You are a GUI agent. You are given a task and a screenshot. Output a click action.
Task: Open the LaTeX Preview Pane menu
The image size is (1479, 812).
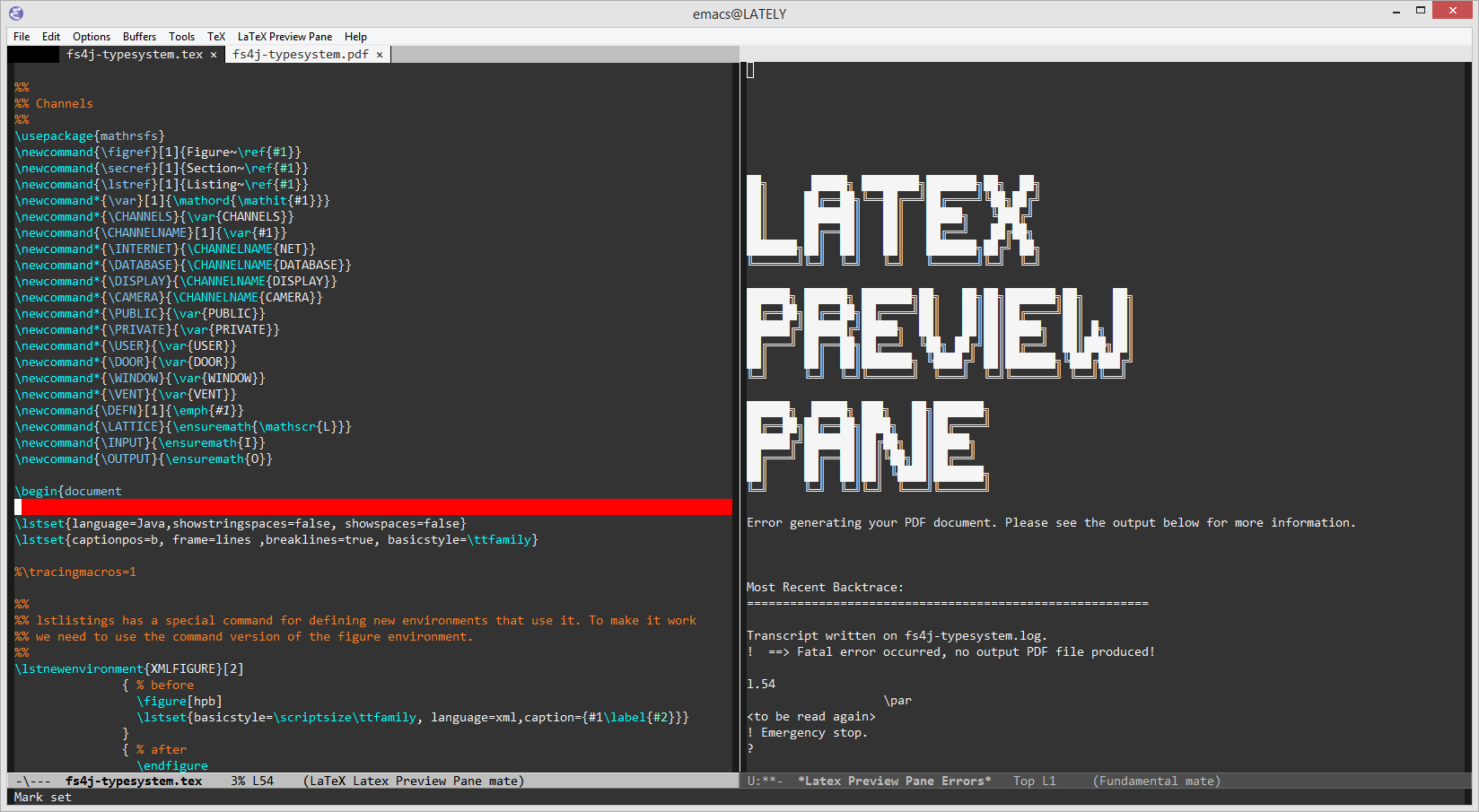click(x=284, y=37)
